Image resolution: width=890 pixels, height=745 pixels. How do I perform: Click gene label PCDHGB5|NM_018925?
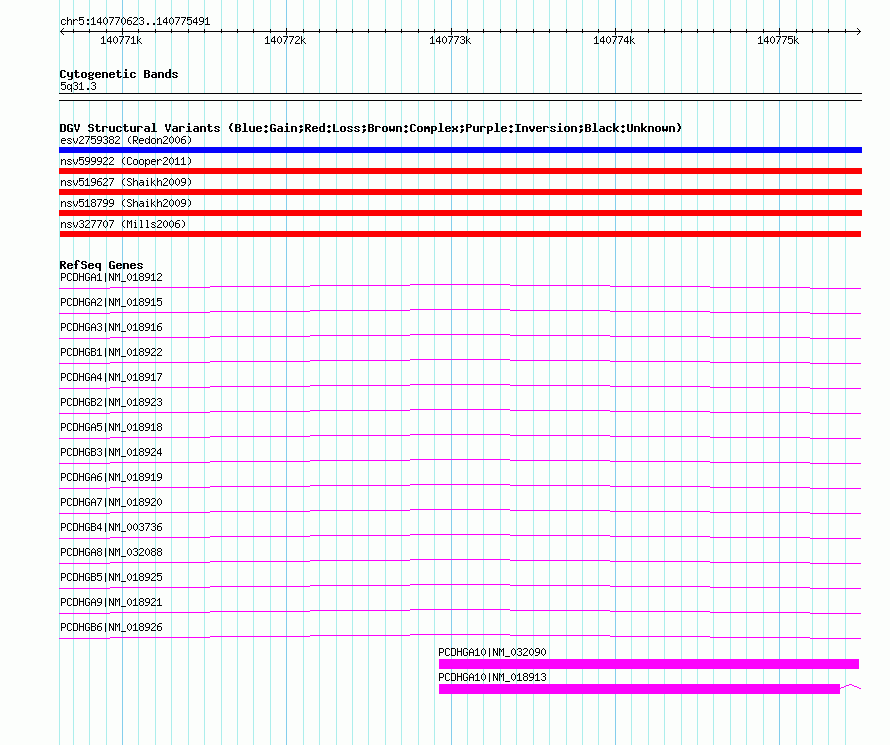[111, 577]
